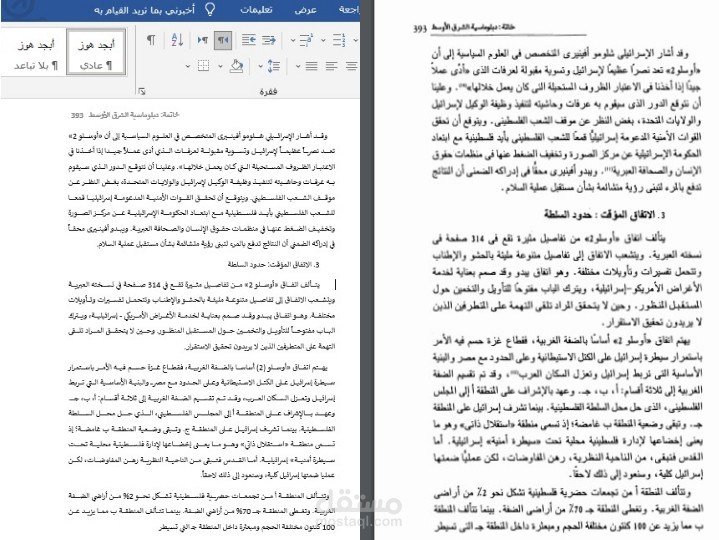Open the A-Z sort tool
Viewport: 719px width, 540px height.
177,40
